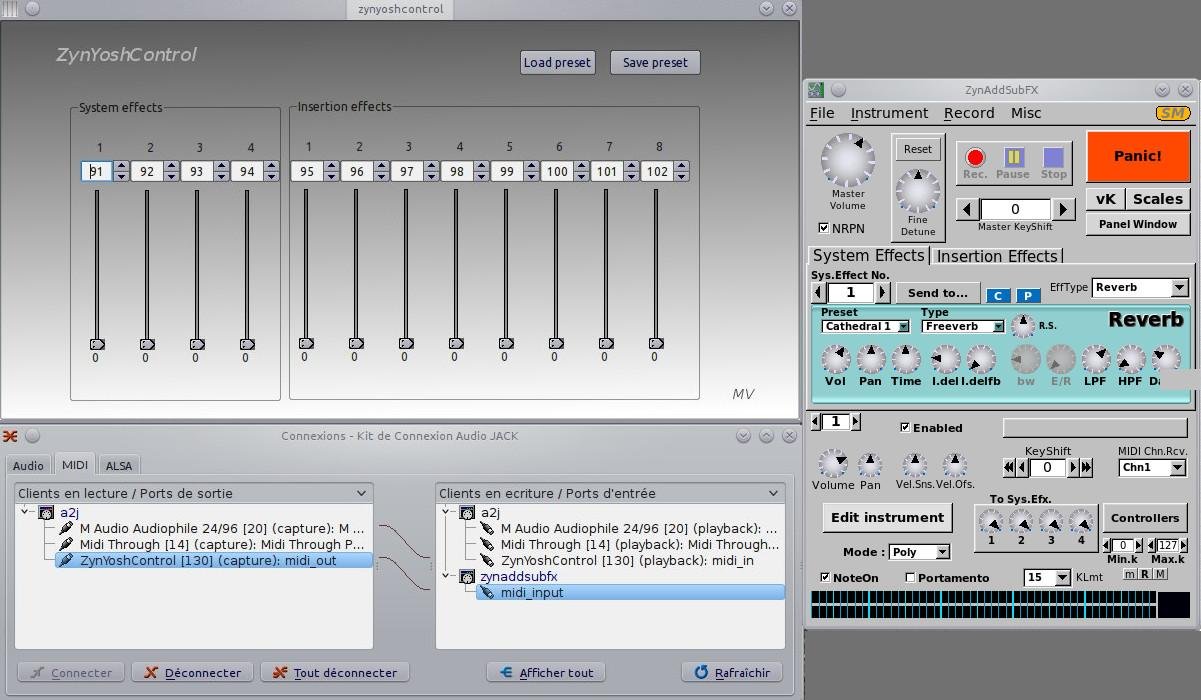The image size is (1201, 700).
Task: Click the SM logo icon in ZynAddSubFX
Action: coord(1172,114)
